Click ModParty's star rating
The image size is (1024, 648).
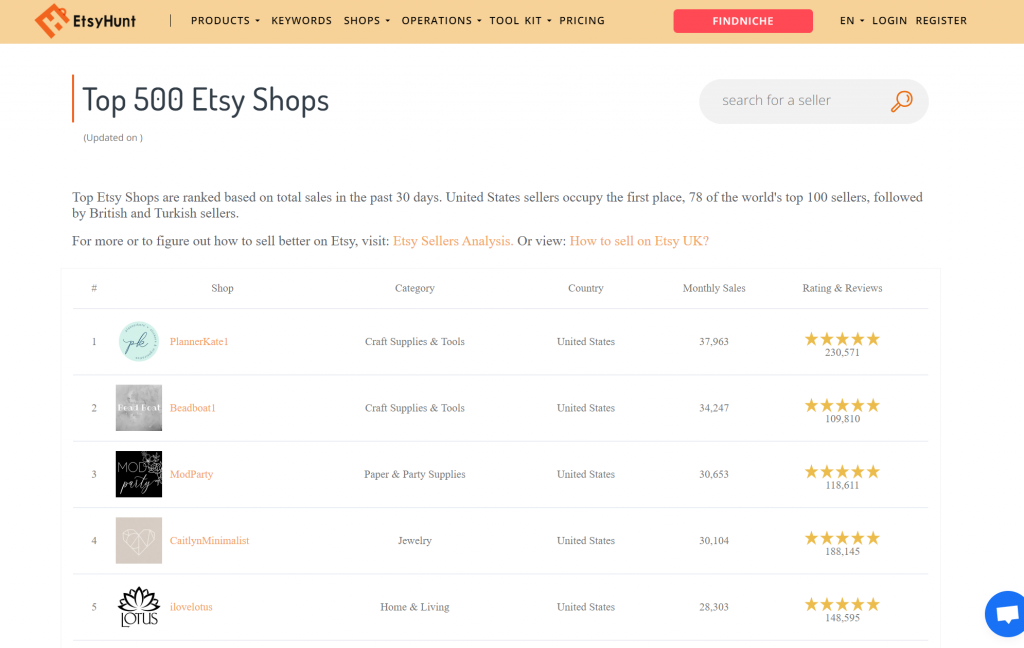pyautogui.click(x=841, y=470)
